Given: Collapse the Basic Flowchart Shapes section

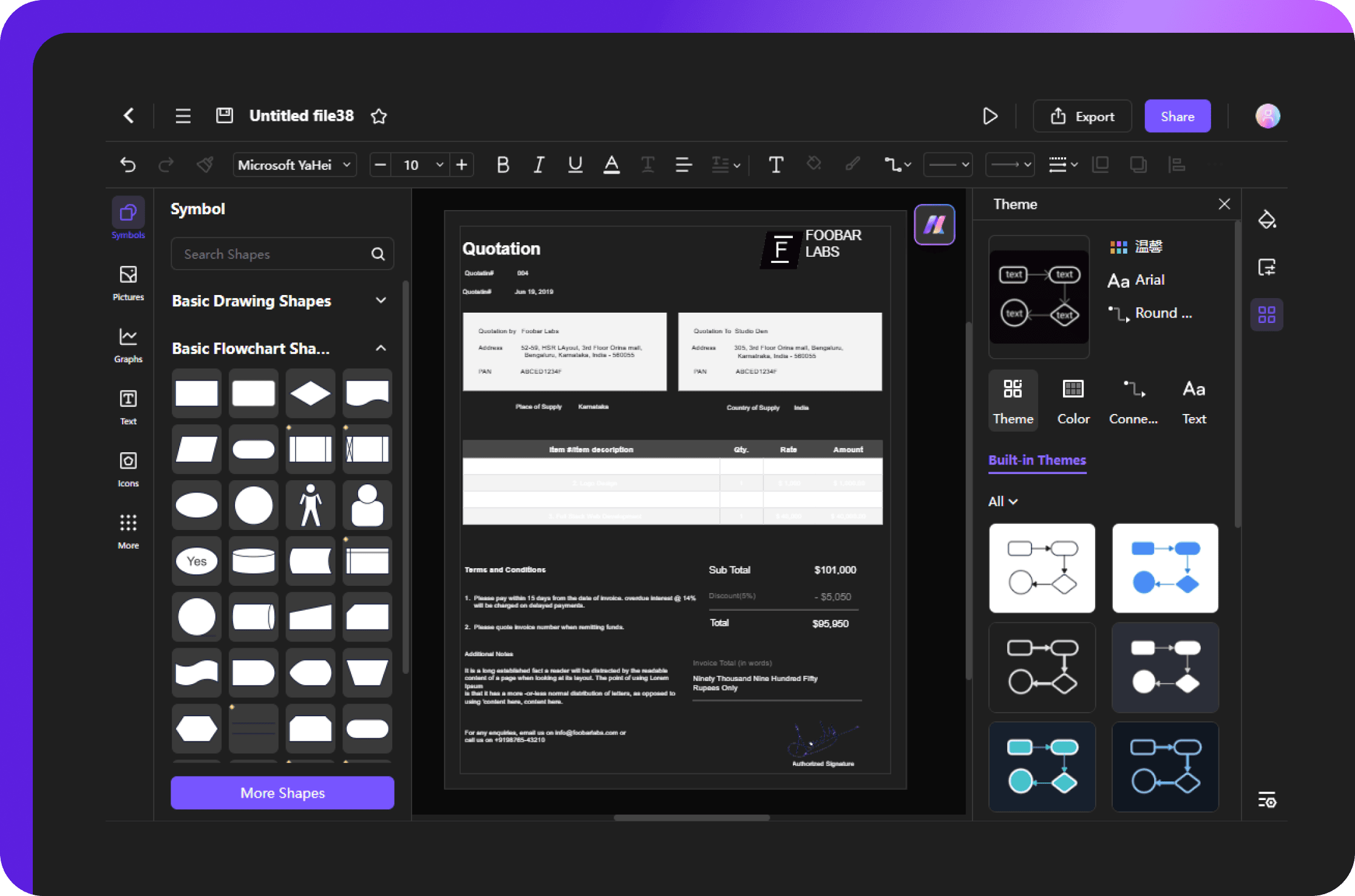Looking at the screenshot, I should click(380, 348).
